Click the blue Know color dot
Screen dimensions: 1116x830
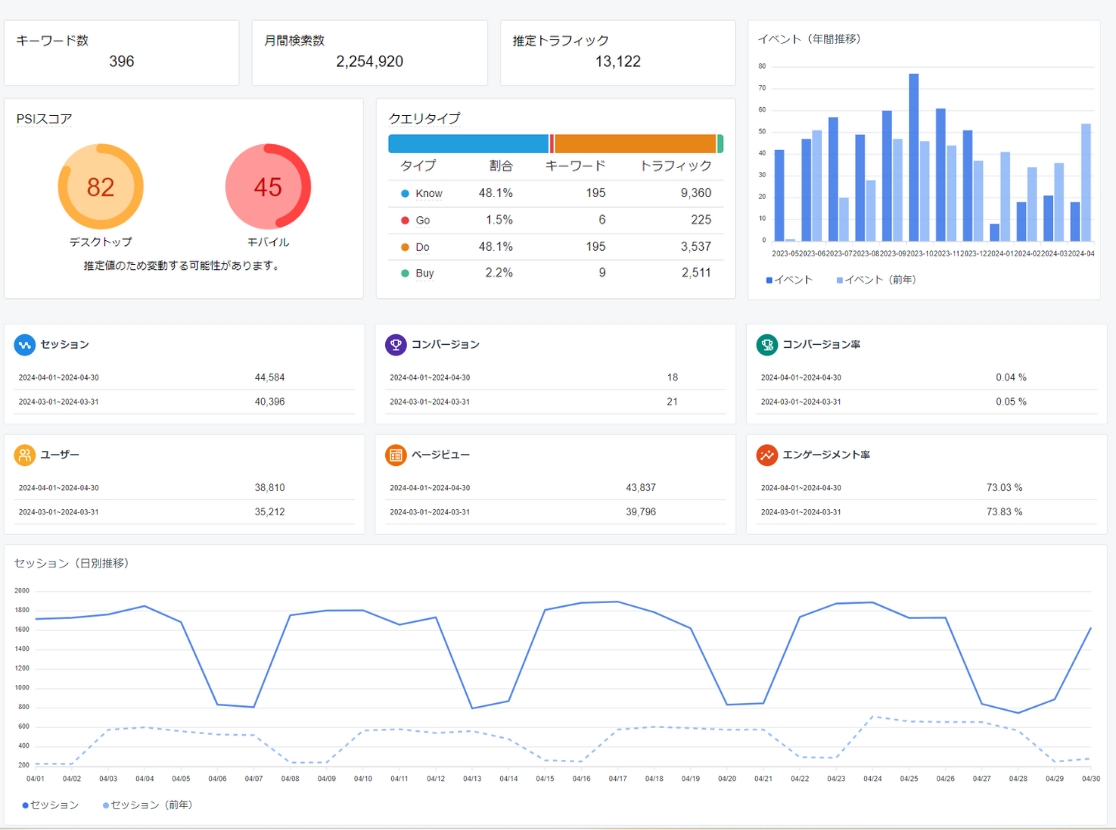[405, 193]
